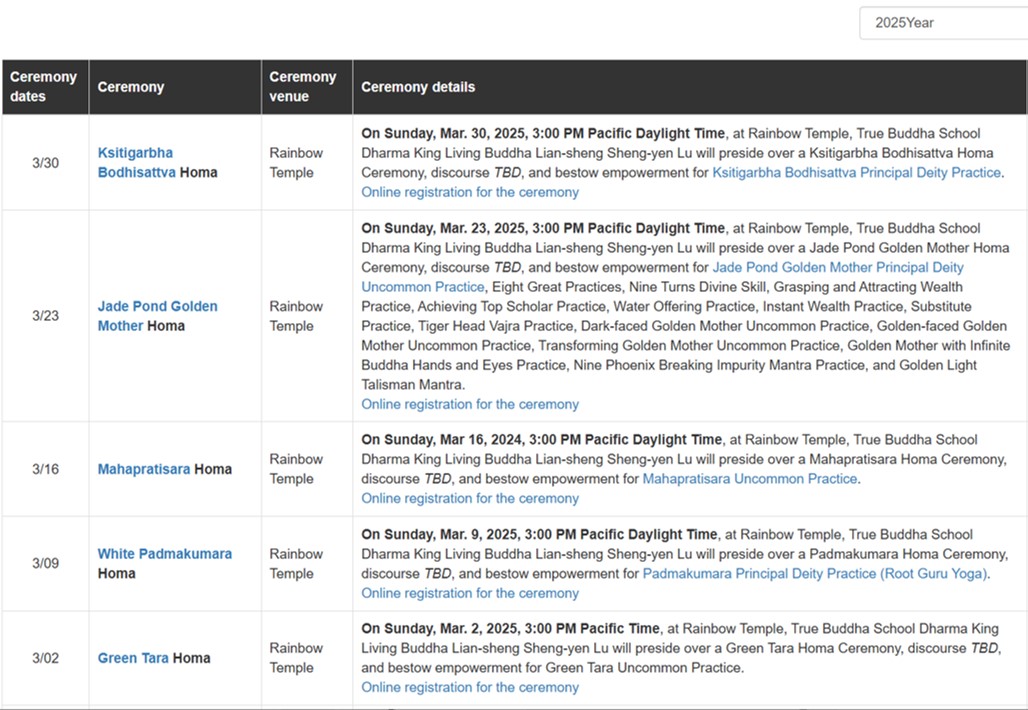Click 'On Sunday, Mar 16, 2024' heading text
The width and height of the screenshot is (1028, 710).
point(441,440)
